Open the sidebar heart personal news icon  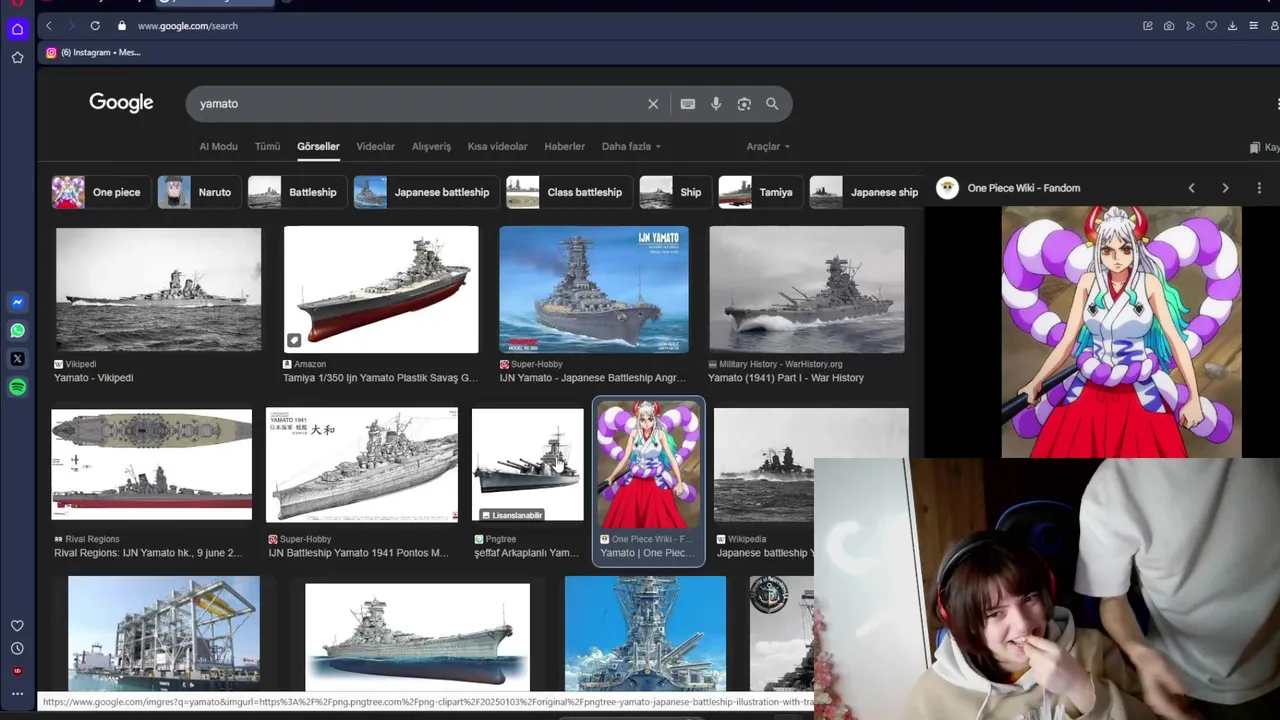pos(17,626)
